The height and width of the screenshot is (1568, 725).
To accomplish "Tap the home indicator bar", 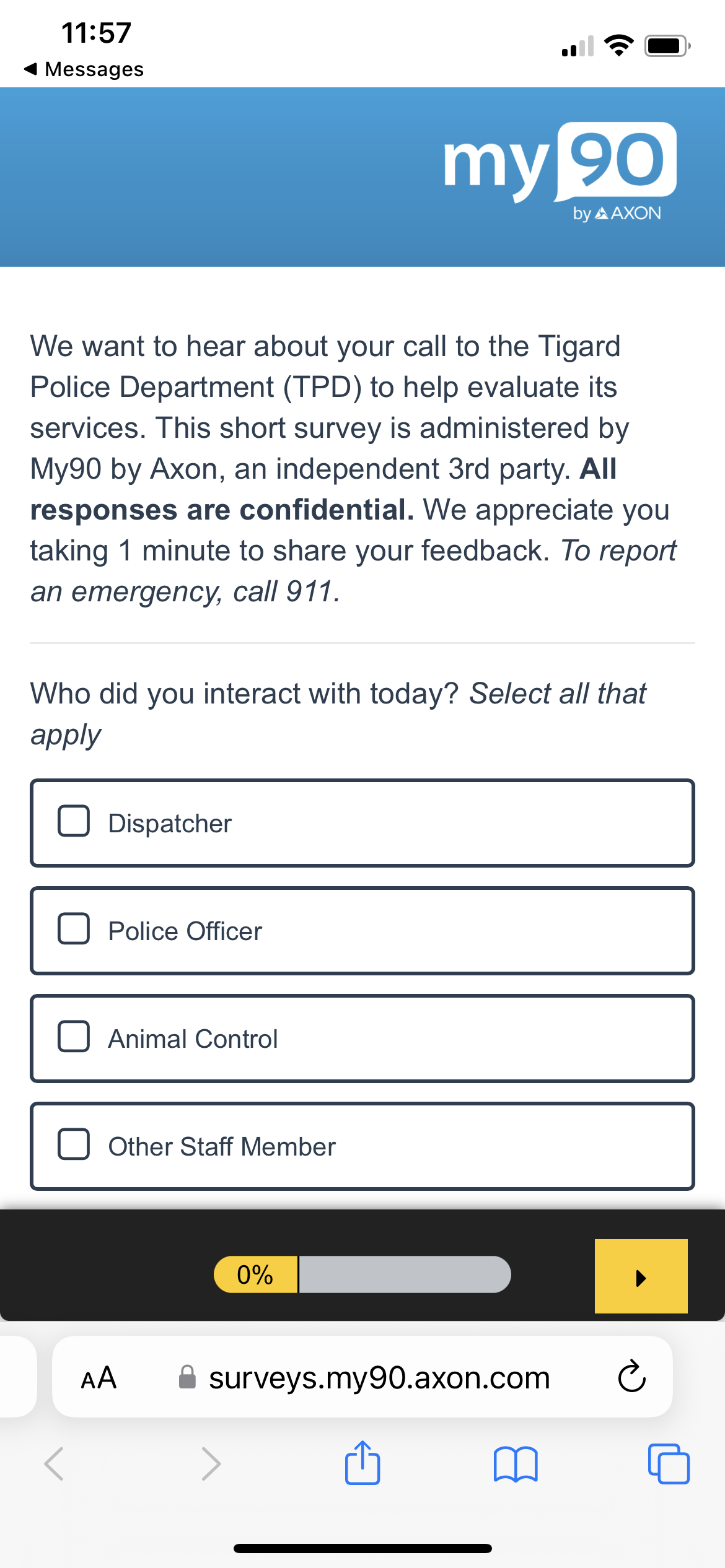I will click(x=362, y=1548).
